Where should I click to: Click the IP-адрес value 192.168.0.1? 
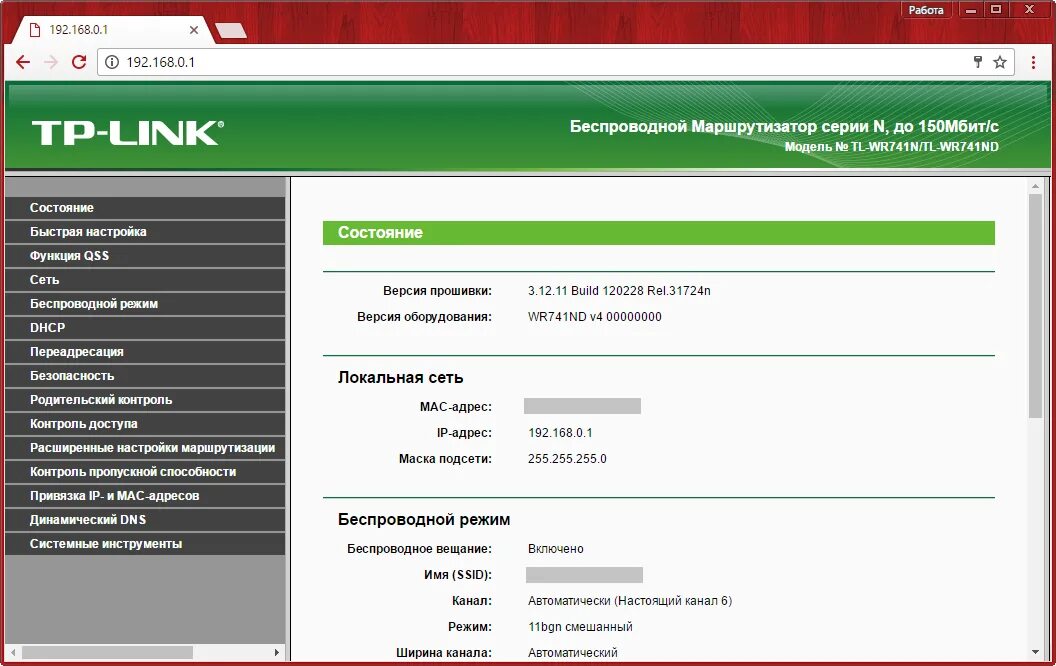point(560,432)
